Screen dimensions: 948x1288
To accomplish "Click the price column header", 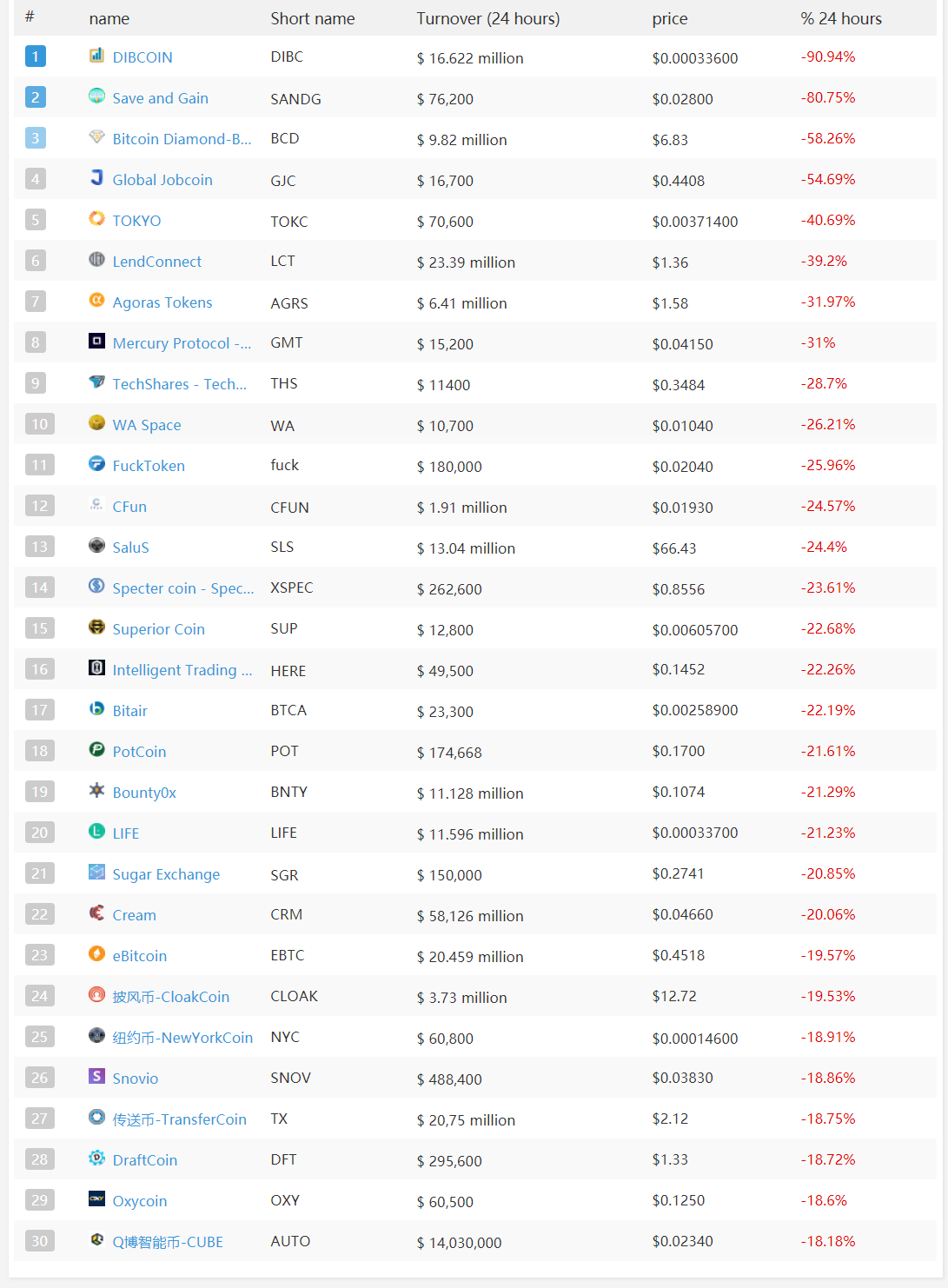I will click(x=669, y=18).
